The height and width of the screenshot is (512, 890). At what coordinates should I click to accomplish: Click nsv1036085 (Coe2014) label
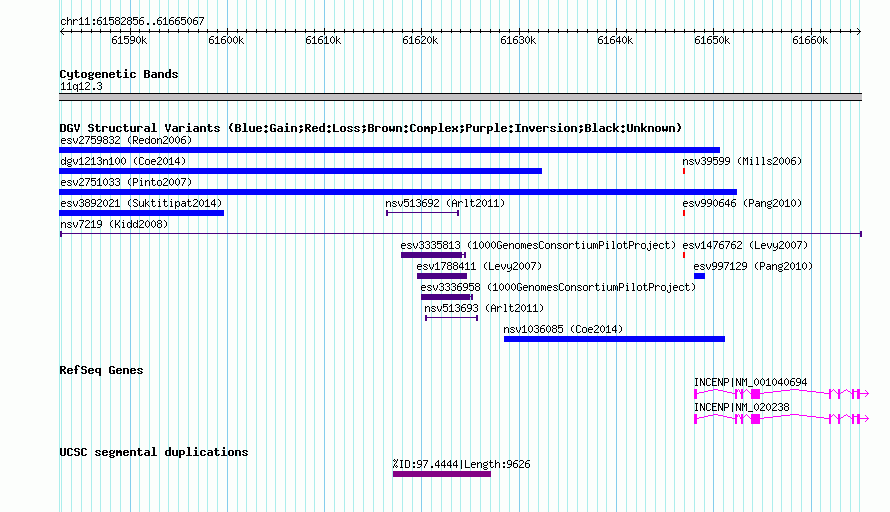tap(563, 329)
